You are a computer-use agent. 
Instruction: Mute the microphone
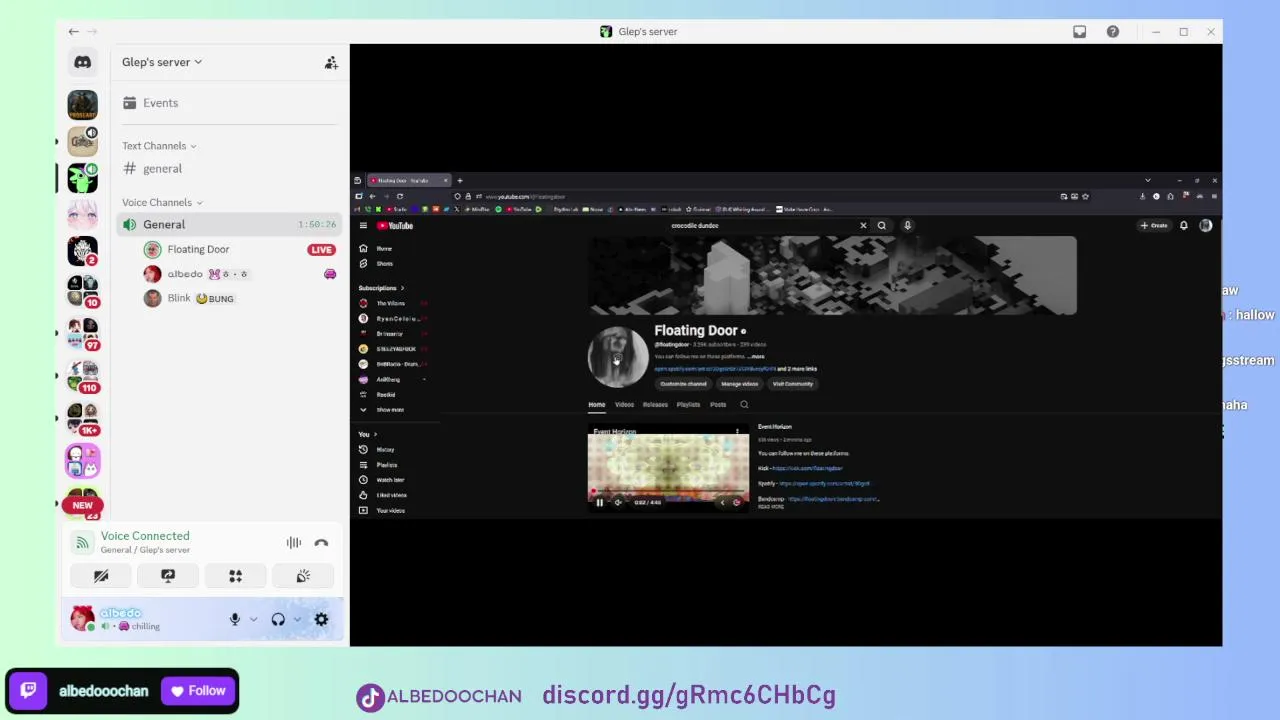pos(235,620)
